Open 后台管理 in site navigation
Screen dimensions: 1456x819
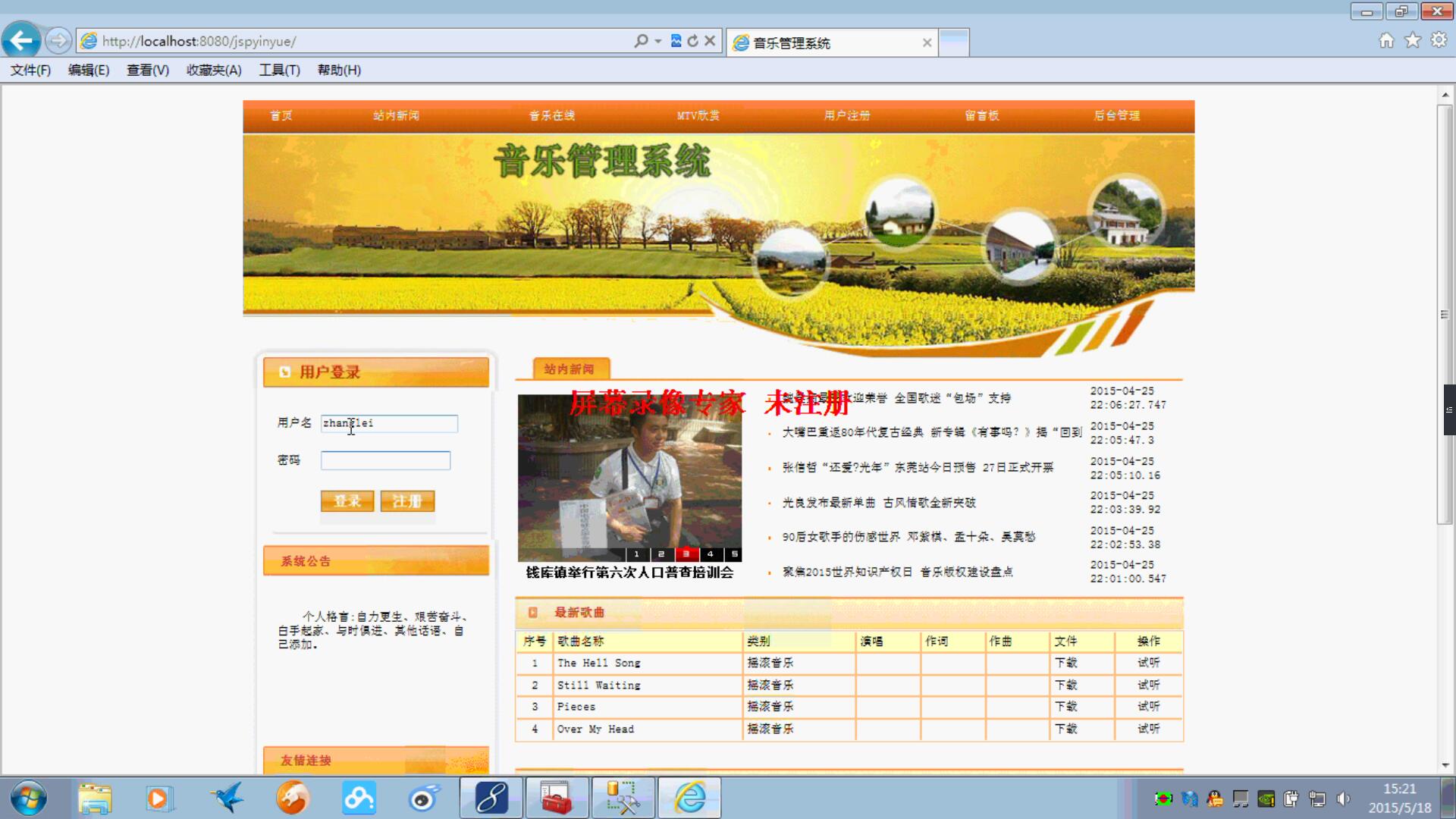[x=1117, y=115]
